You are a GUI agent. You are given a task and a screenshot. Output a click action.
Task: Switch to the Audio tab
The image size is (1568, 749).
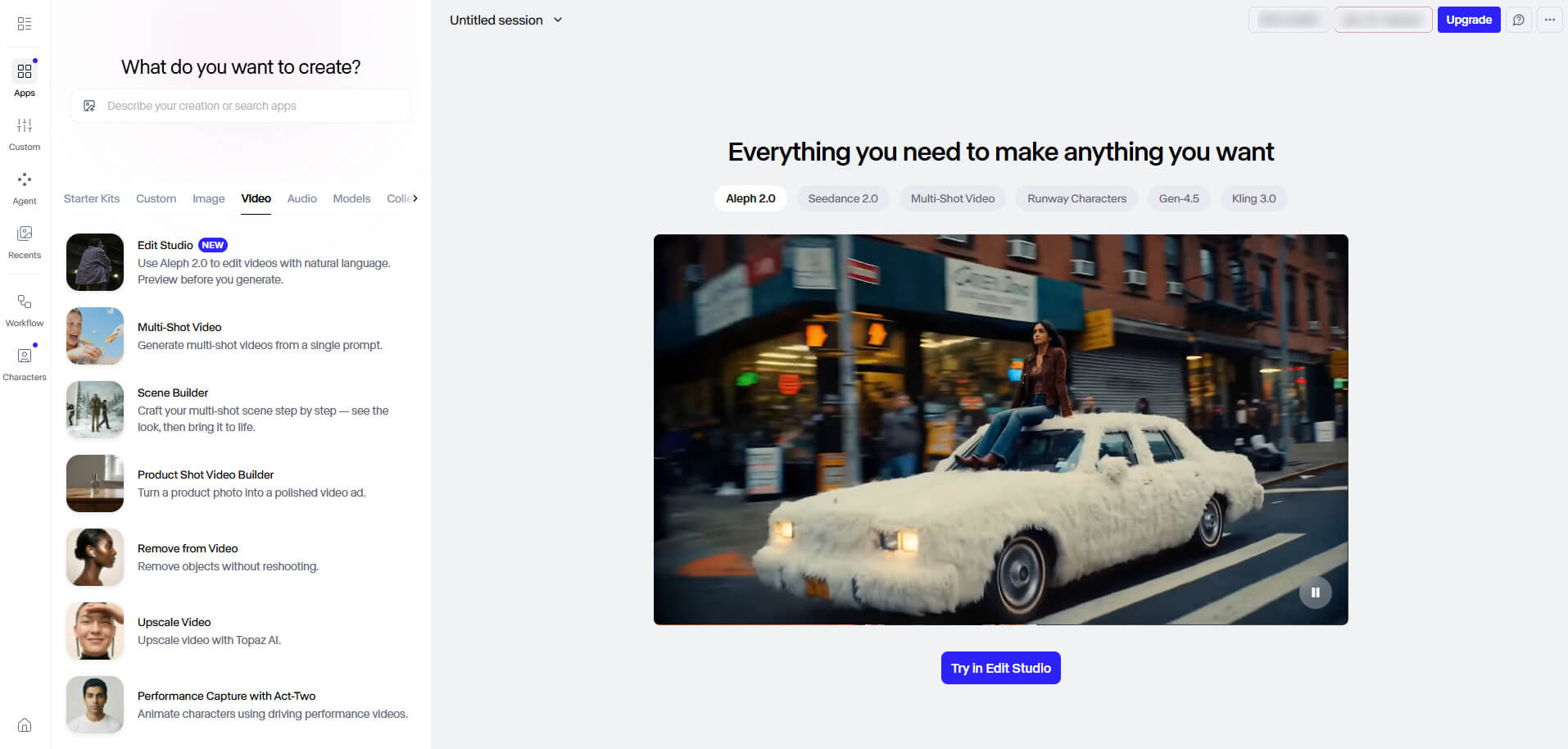point(301,198)
